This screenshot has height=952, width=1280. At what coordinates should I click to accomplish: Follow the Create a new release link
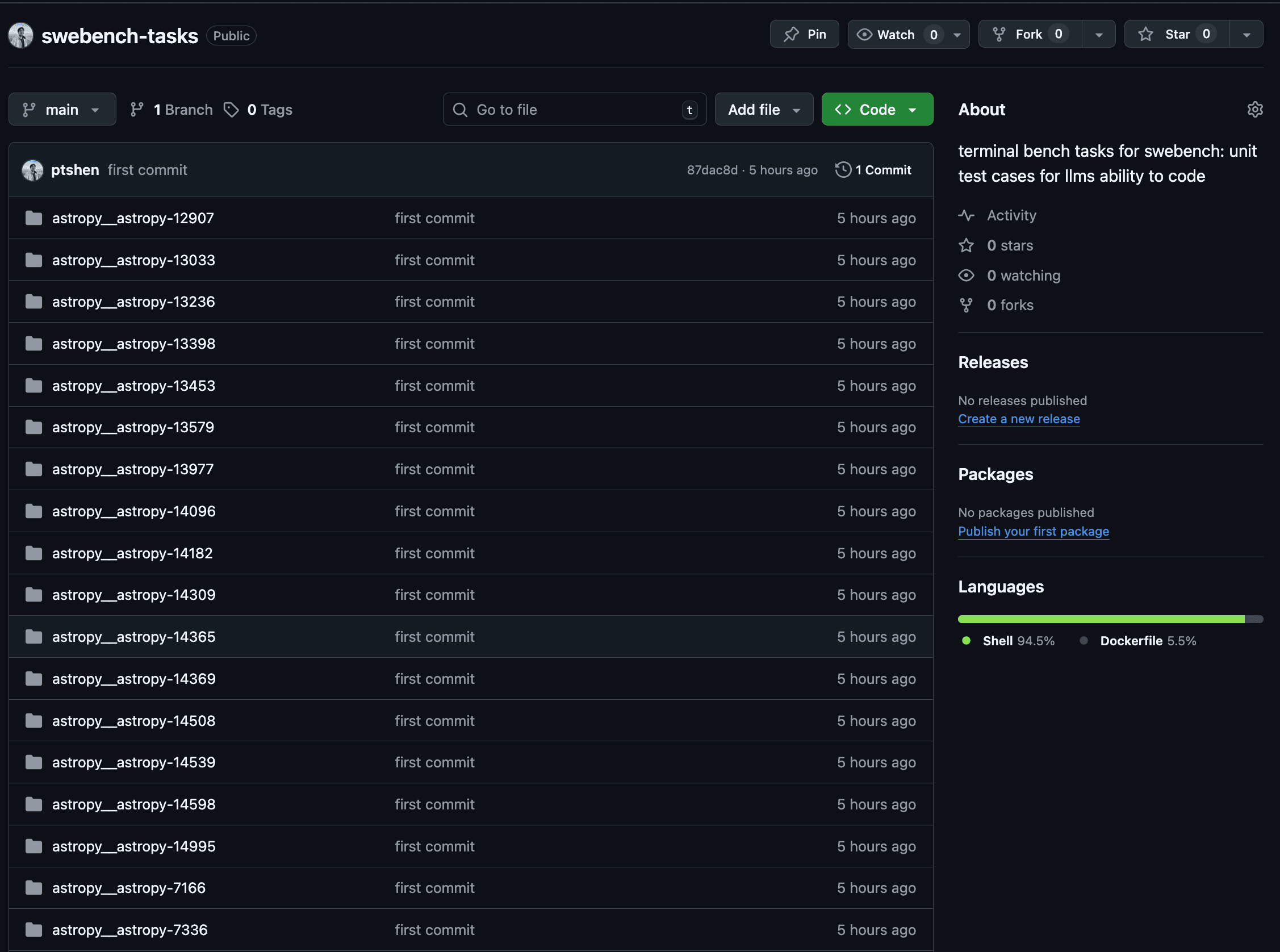coord(1018,419)
